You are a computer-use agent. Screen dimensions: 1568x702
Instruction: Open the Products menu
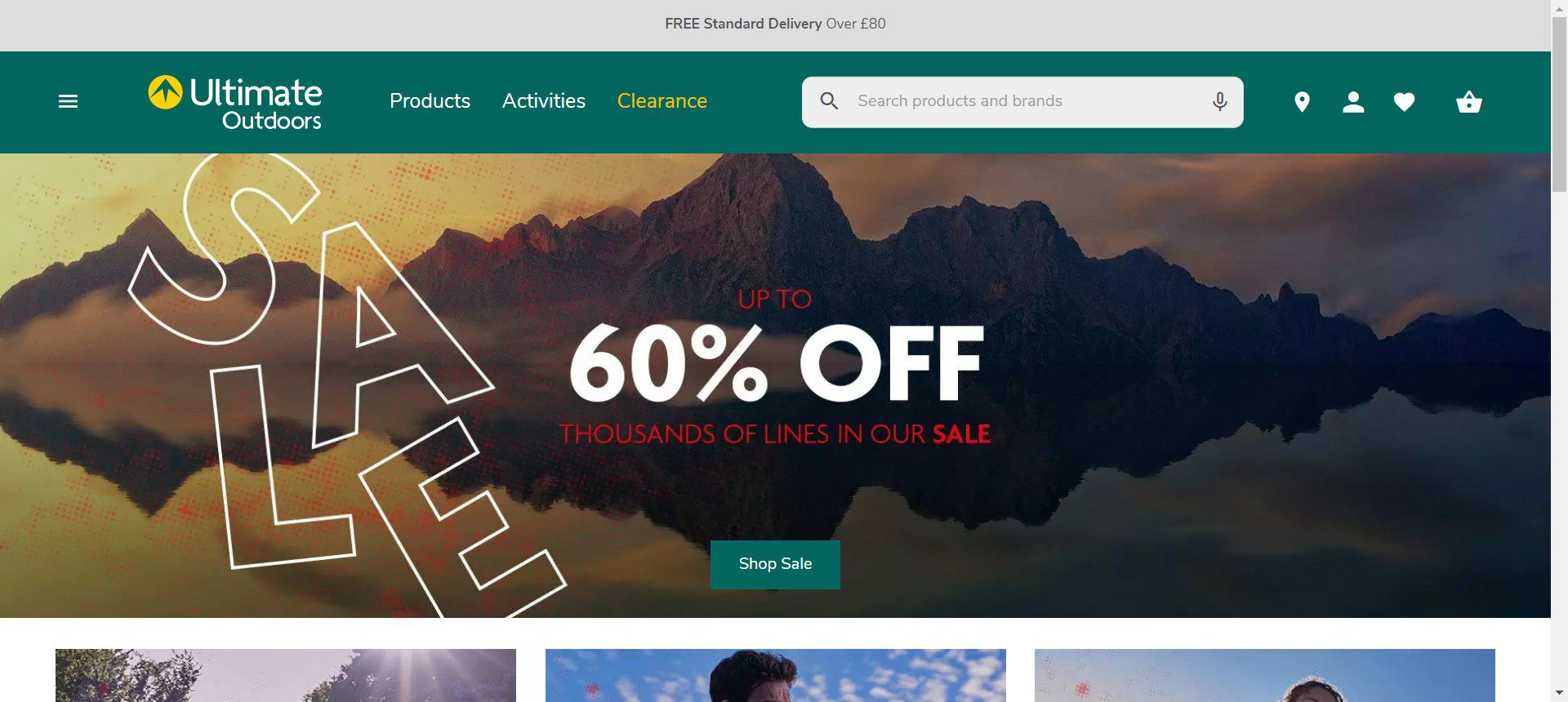pyautogui.click(x=430, y=101)
